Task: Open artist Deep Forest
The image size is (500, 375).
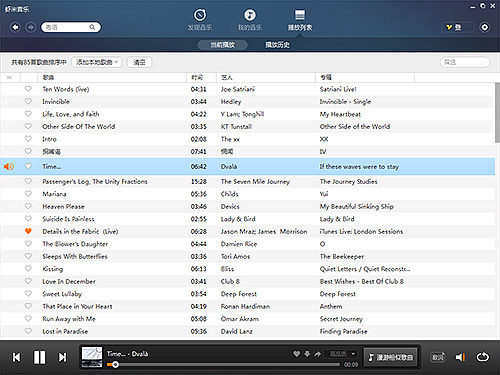Action: point(239,294)
